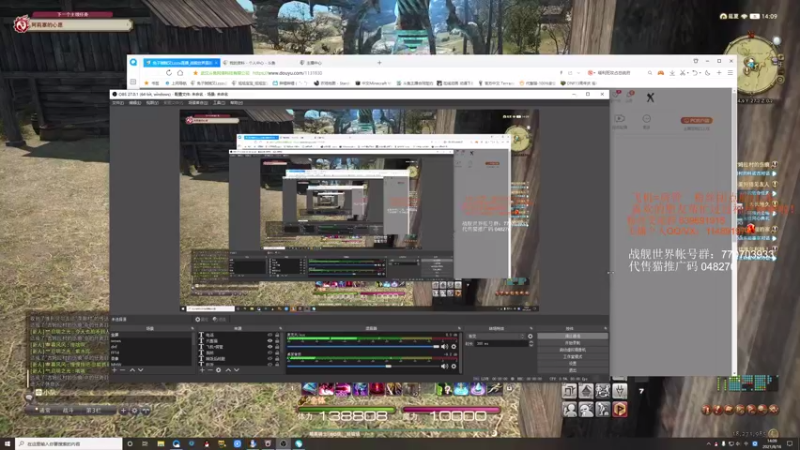Increase the transition duration with stepper arrows
The height and width of the screenshot is (450, 800).
tap(531, 342)
